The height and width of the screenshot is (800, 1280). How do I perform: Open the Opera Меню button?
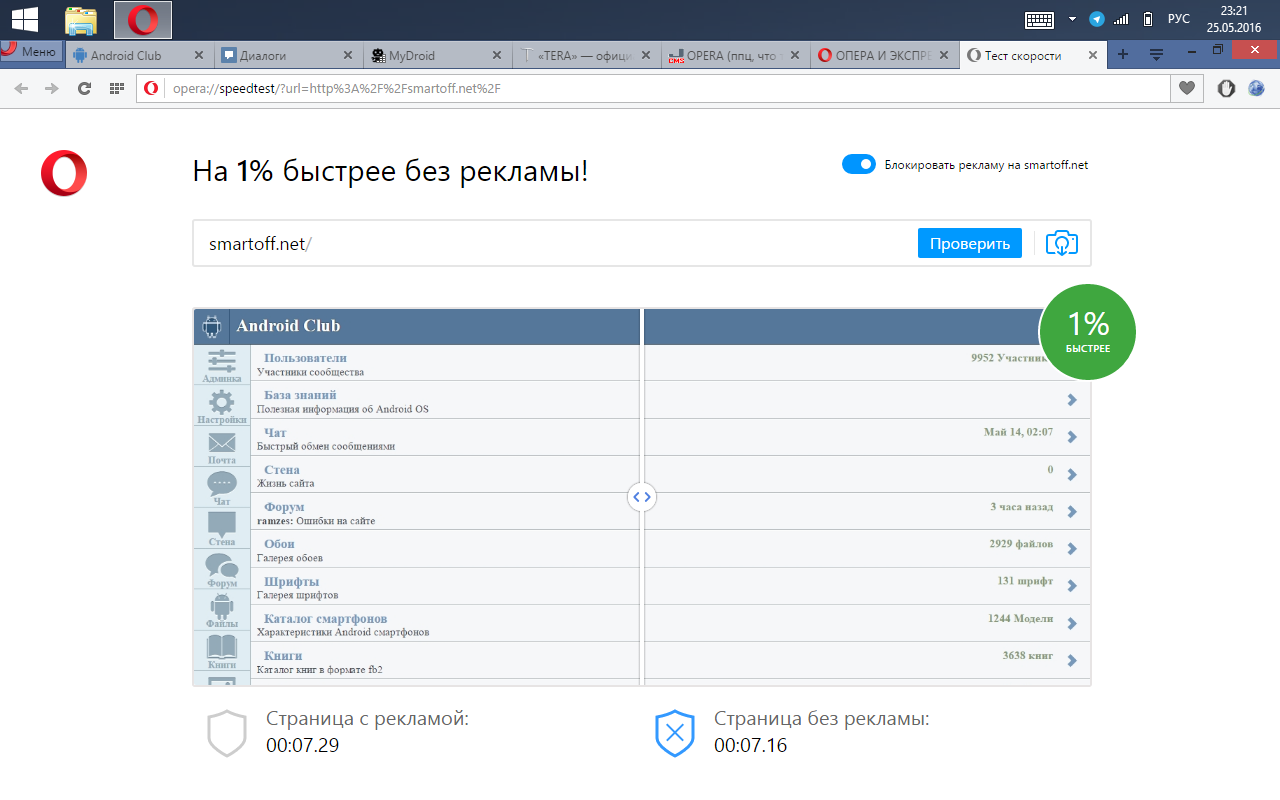pos(30,52)
